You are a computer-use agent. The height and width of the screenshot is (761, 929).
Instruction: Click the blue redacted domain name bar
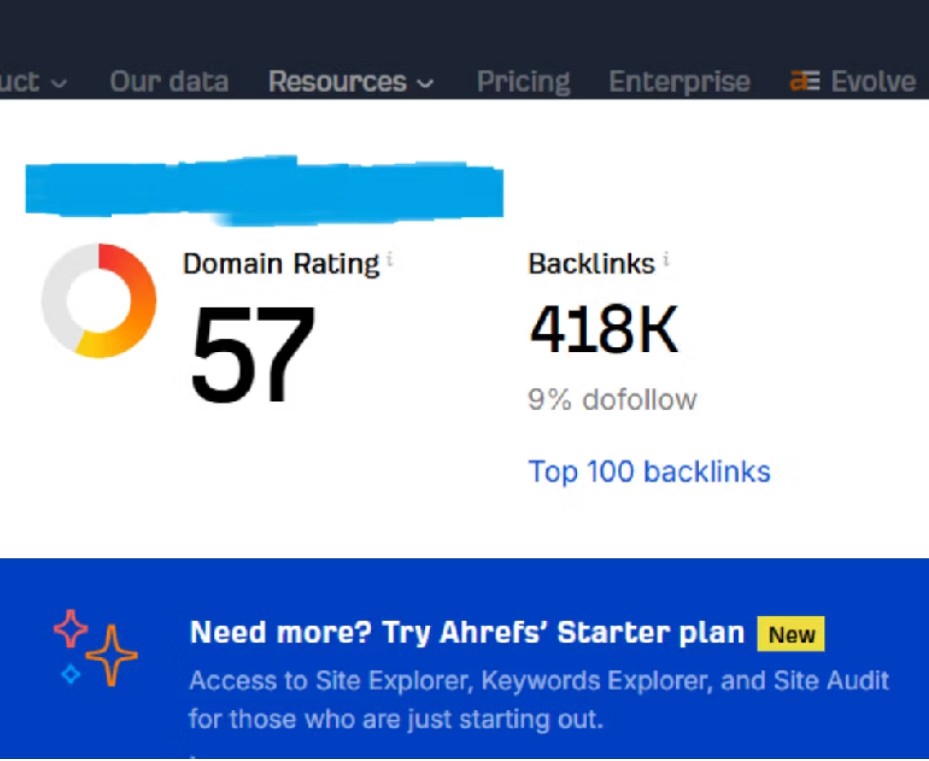(264, 190)
